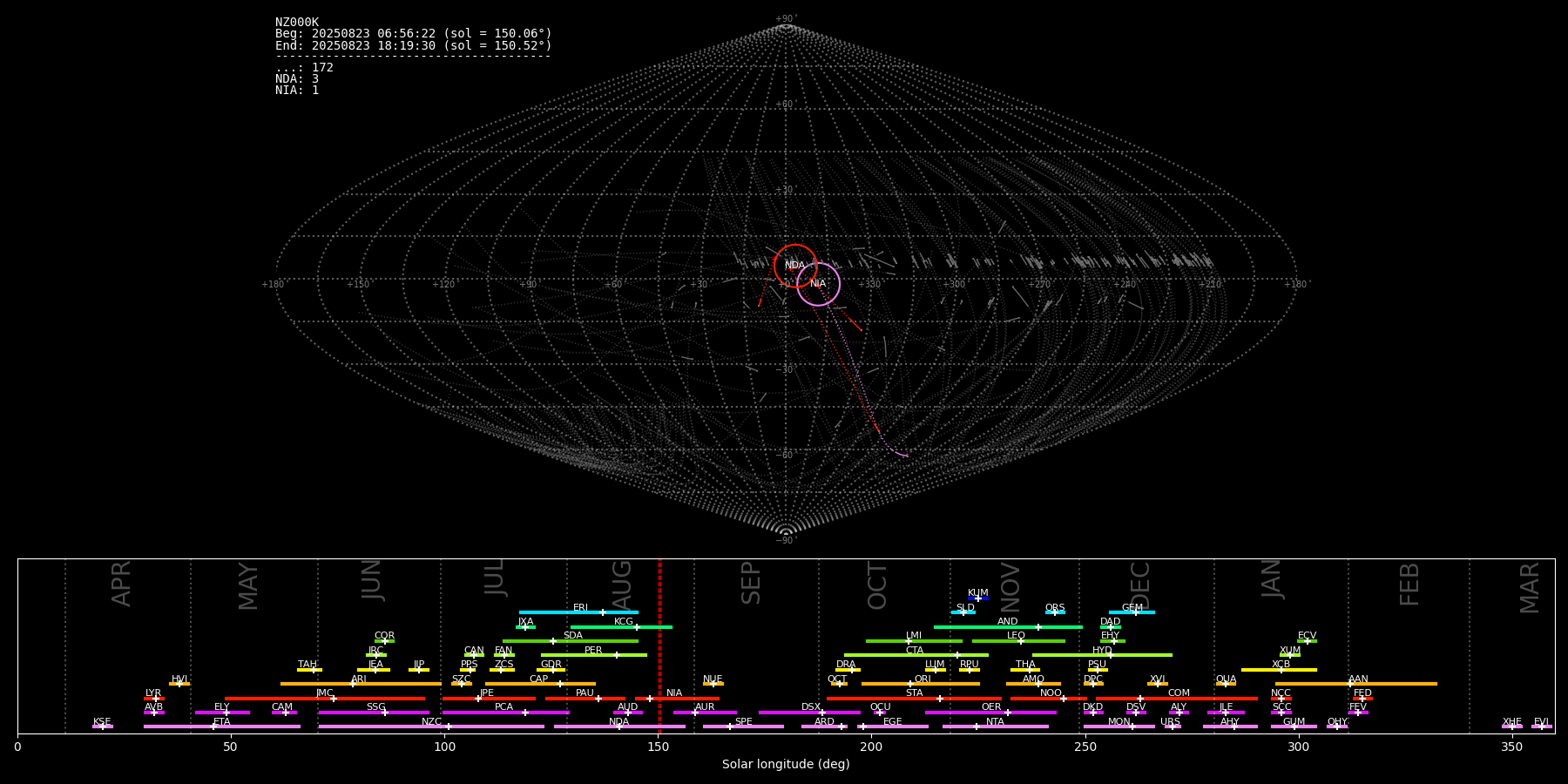Viewport: 1568px width, 784px height.
Task: Click the DEC month label in timeline
Action: pos(1140,585)
